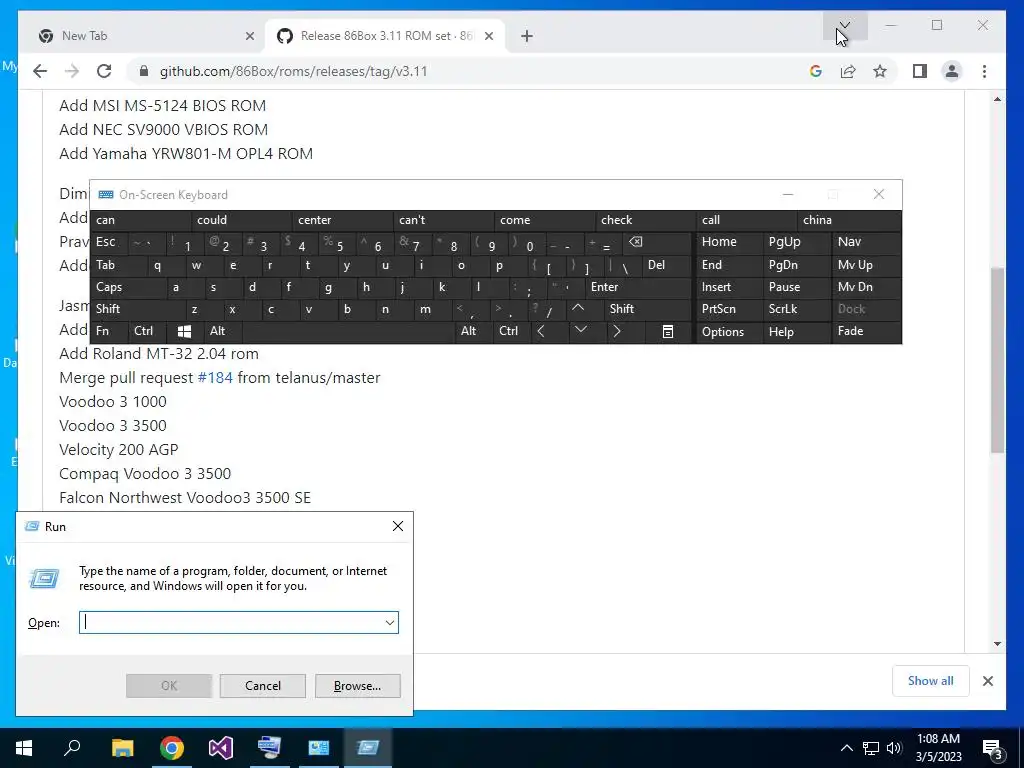1024x768 pixels.
Task: Dismiss the Chrome downloads bar
Action: 987,681
